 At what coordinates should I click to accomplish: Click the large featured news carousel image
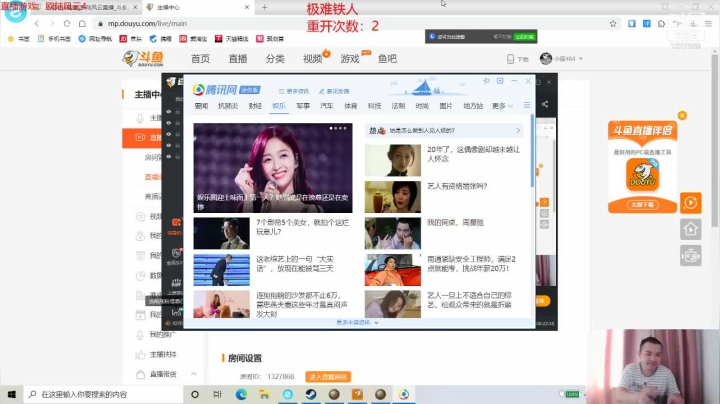tap(273, 168)
